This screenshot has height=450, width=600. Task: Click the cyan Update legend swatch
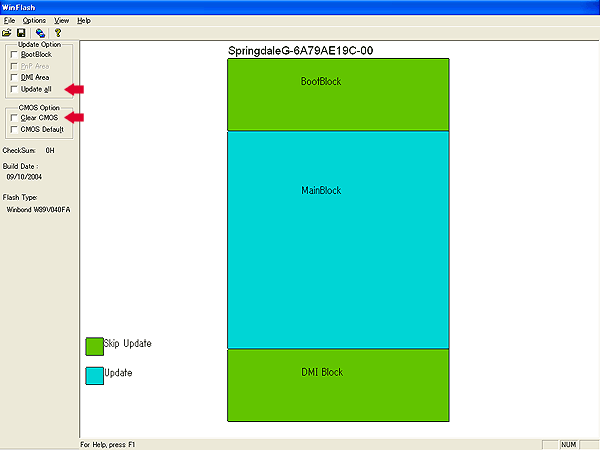pos(94,375)
